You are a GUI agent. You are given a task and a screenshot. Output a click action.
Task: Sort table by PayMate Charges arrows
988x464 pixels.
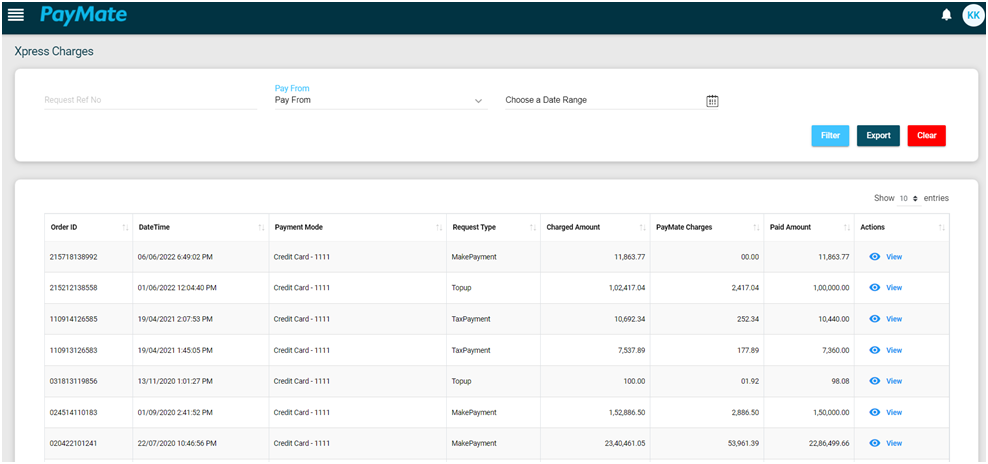(756, 228)
